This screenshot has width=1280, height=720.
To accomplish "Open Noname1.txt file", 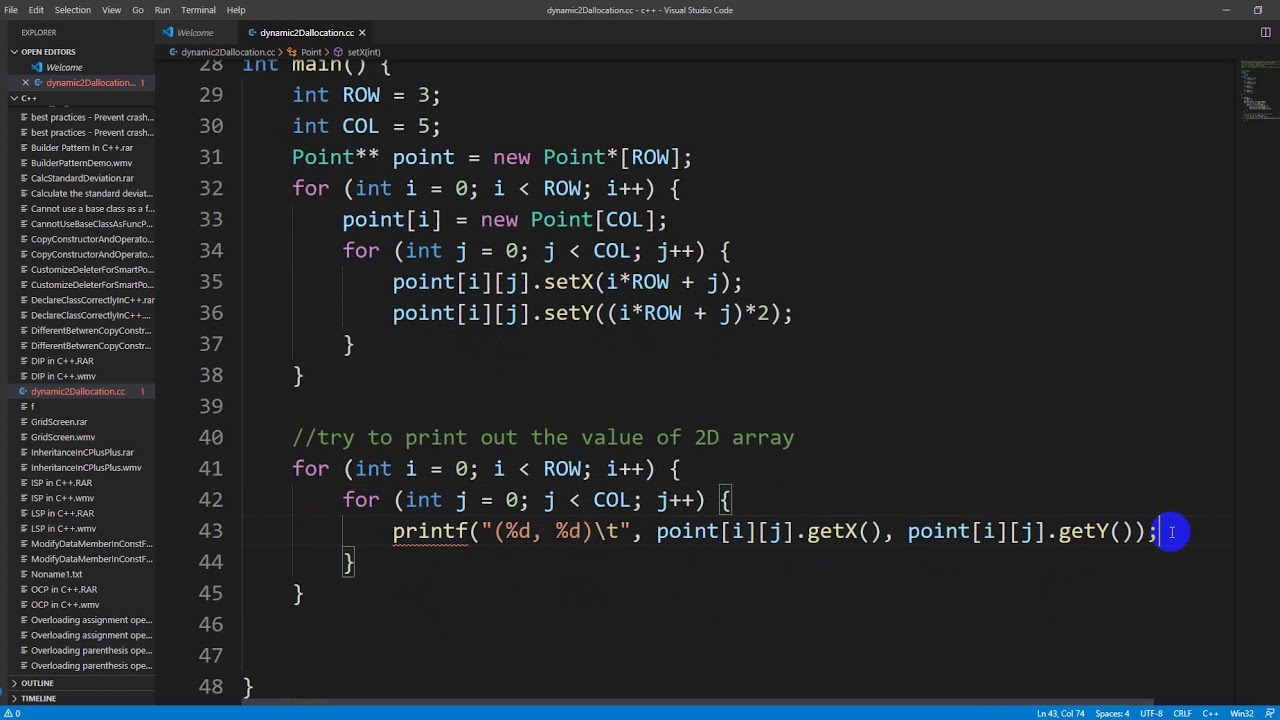I will (56, 574).
